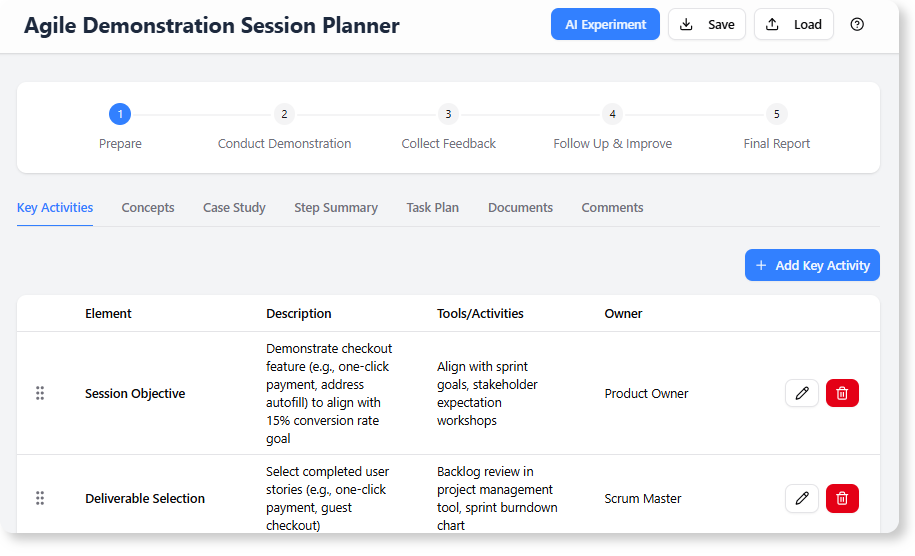915x556 pixels.
Task: Add a new key activity
Action: [812, 265]
